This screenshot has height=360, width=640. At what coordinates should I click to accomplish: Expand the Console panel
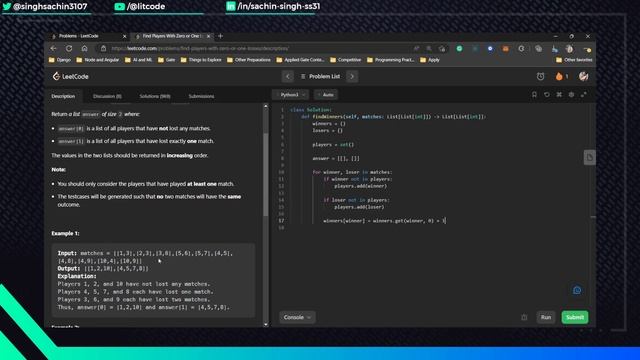297,317
